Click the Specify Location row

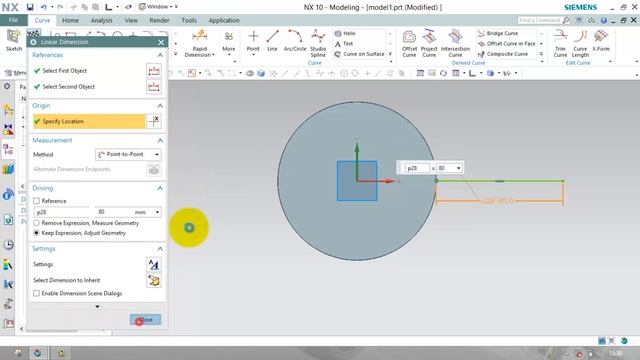[89, 121]
